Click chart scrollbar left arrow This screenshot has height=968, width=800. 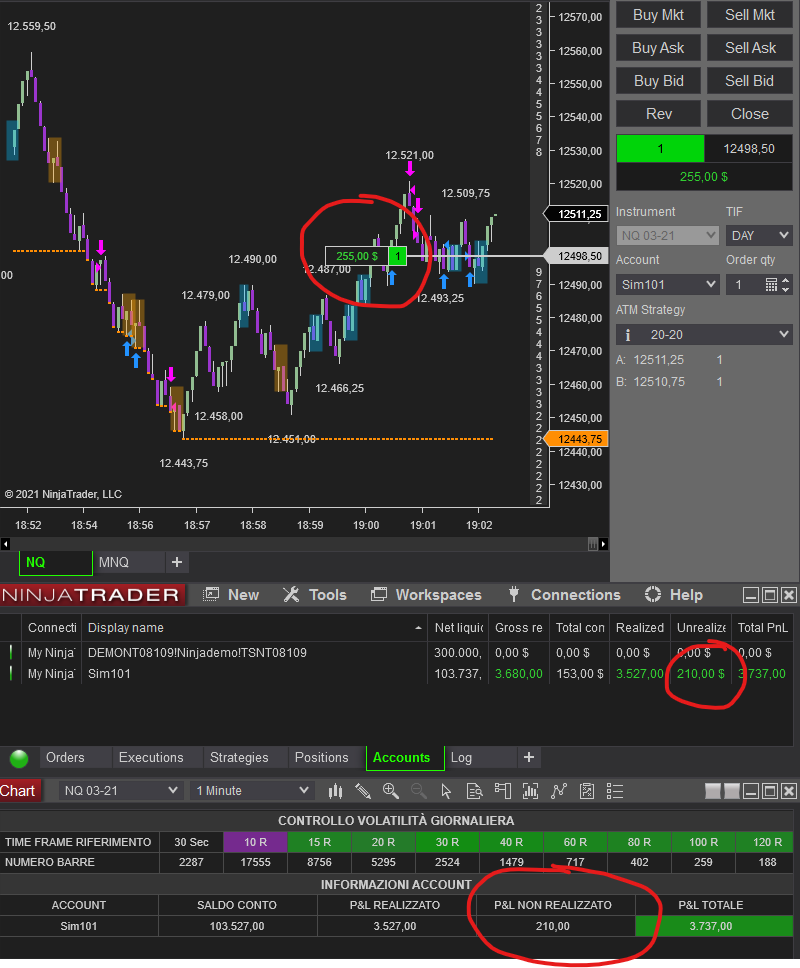pyautogui.click(x=6, y=544)
